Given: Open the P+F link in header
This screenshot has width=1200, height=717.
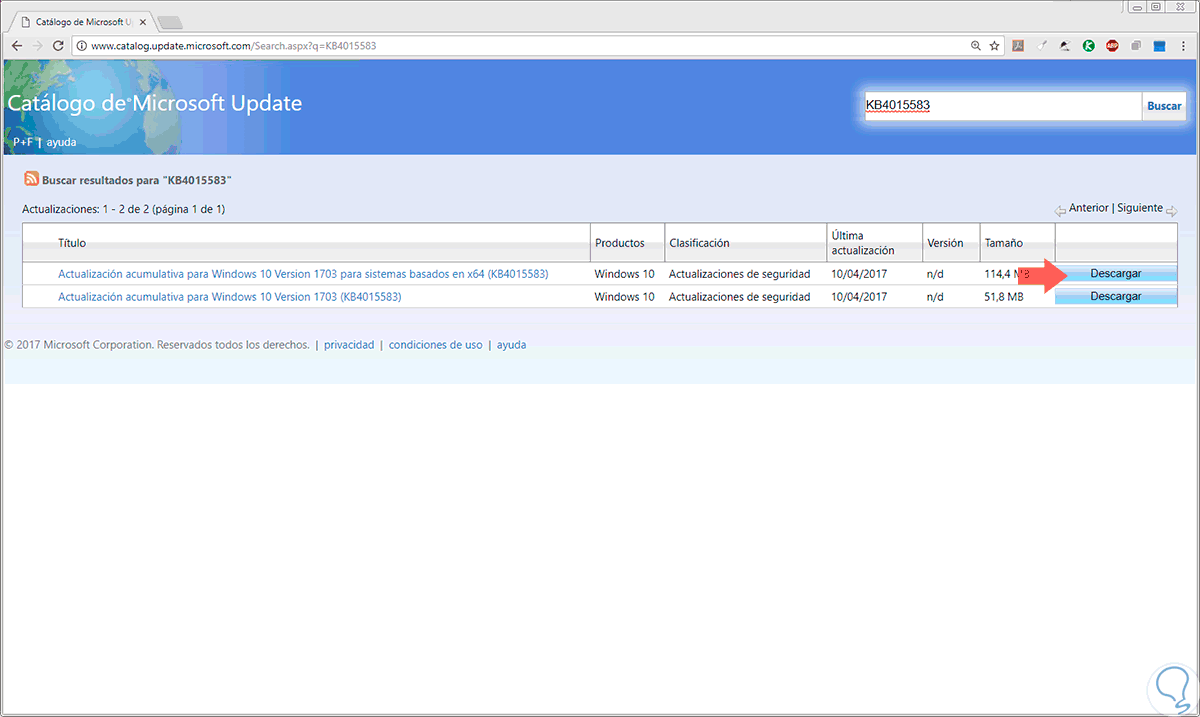Looking at the screenshot, I should click(23, 142).
